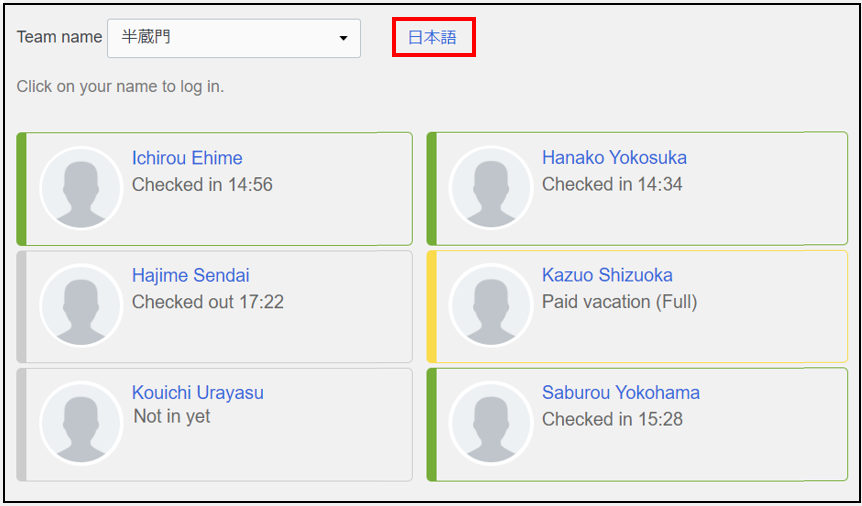Click Ichirou Ehime's avatar icon

(x=81, y=188)
